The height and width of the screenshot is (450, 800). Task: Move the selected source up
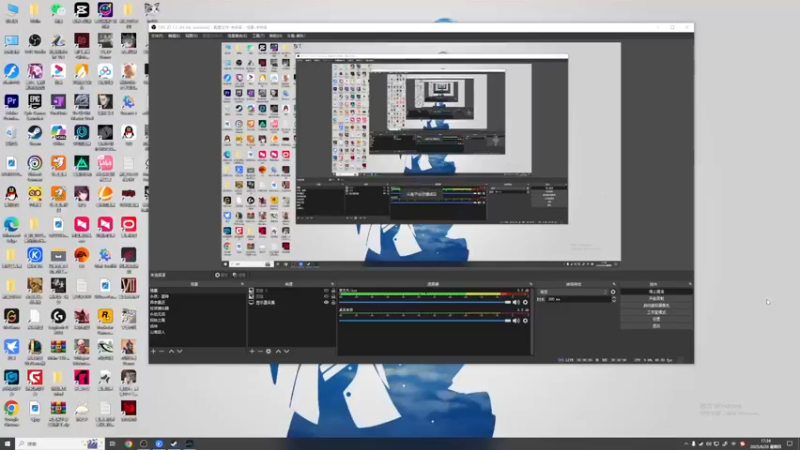(x=279, y=352)
